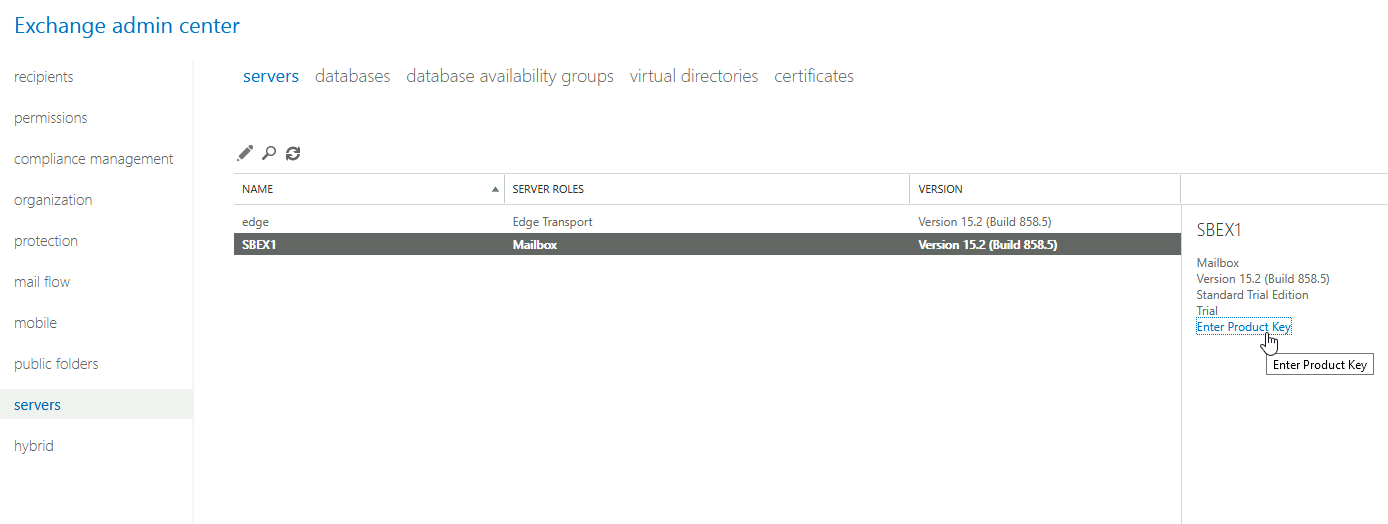The width and height of the screenshot is (1388, 524).
Task: Switch to the servers tab
Action: tap(271, 76)
